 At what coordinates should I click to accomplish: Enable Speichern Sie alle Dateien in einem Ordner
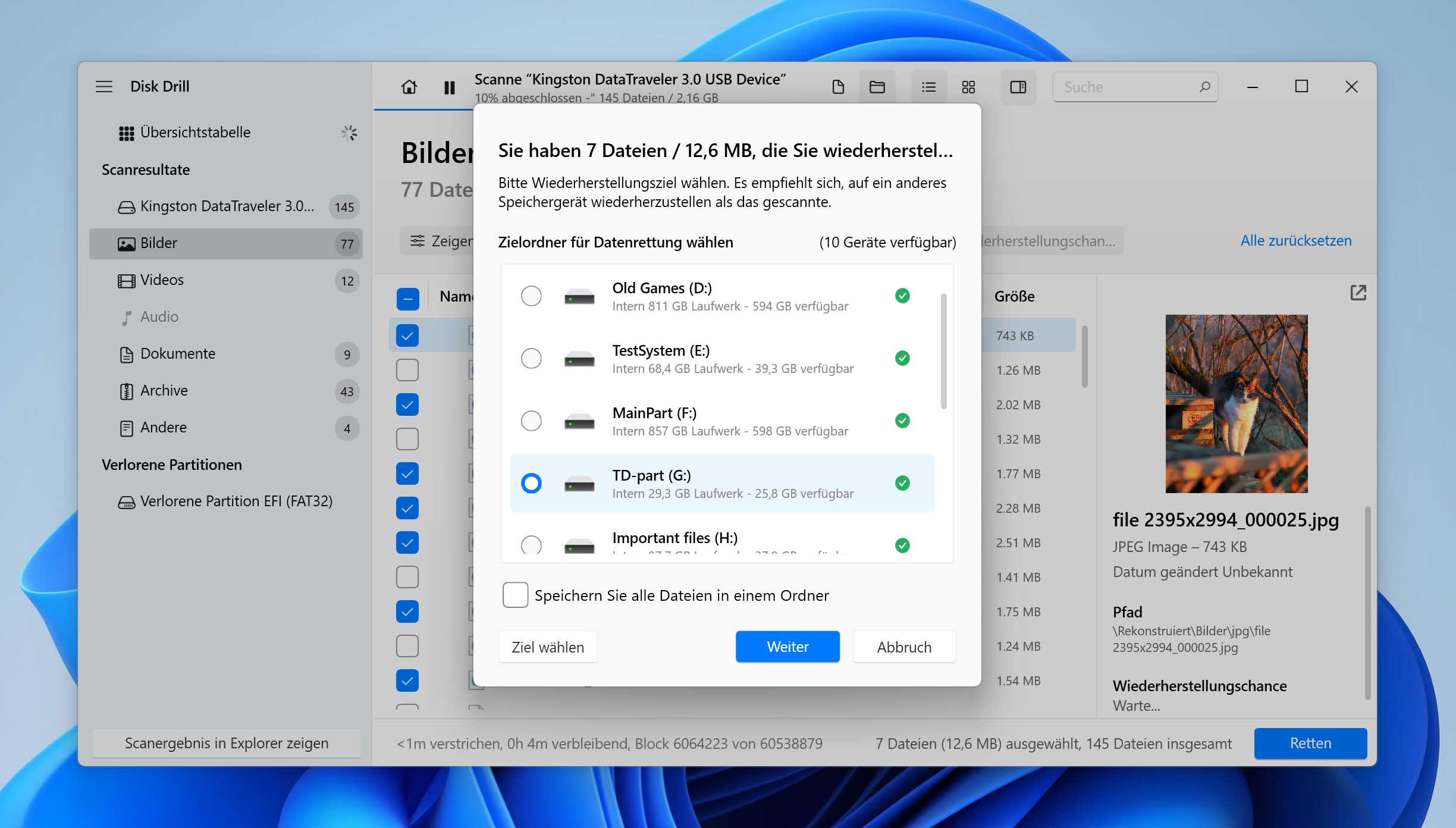[515, 595]
